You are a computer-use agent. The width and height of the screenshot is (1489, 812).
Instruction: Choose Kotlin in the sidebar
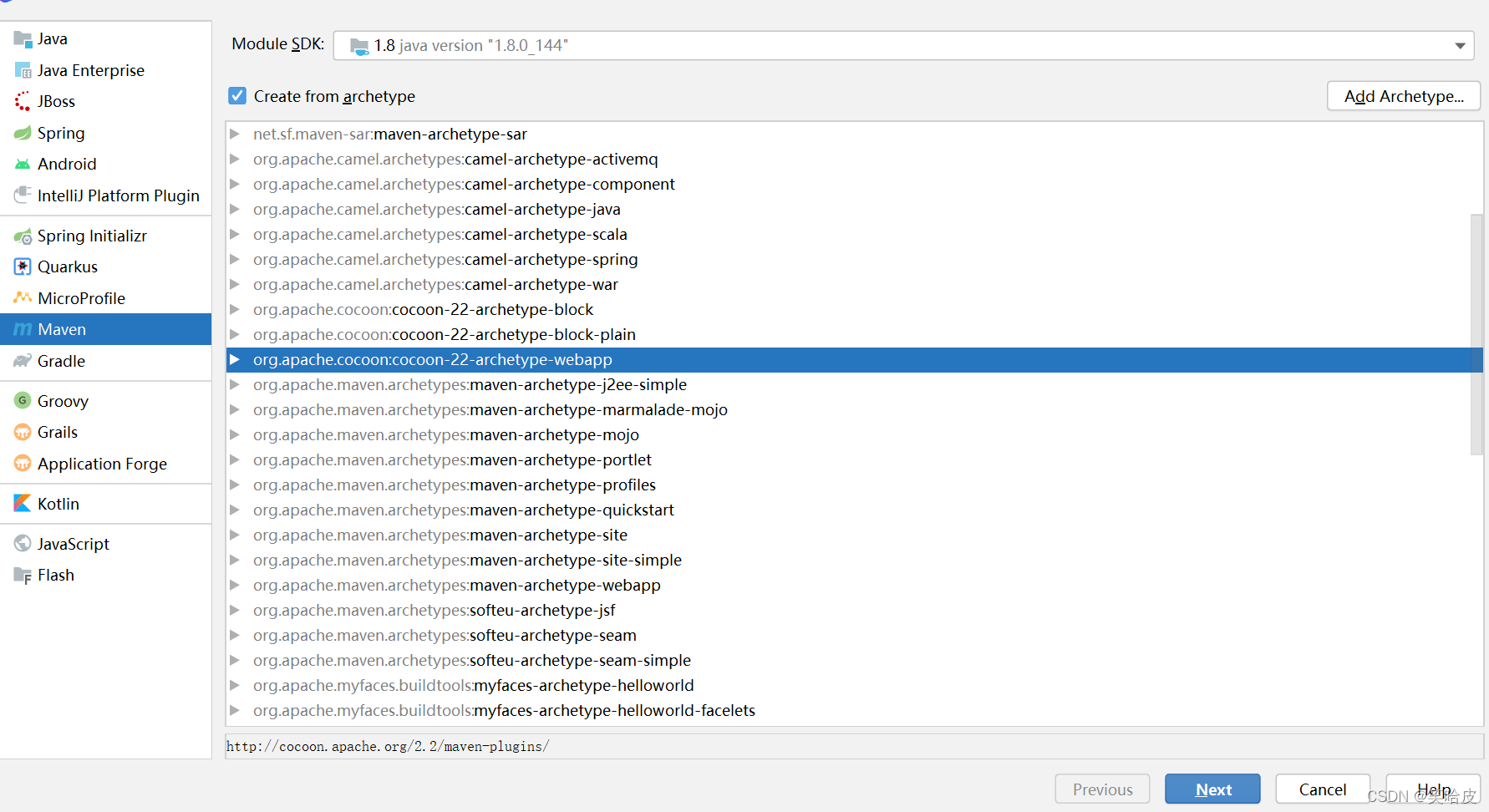point(106,504)
